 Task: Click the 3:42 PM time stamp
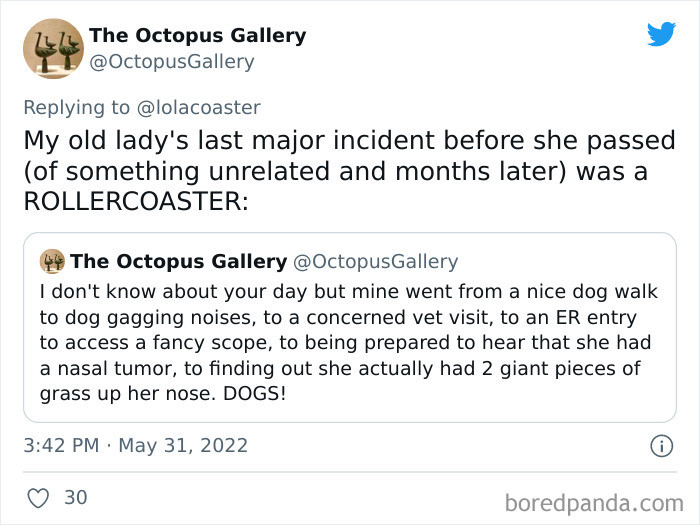[x=59, y=445]
